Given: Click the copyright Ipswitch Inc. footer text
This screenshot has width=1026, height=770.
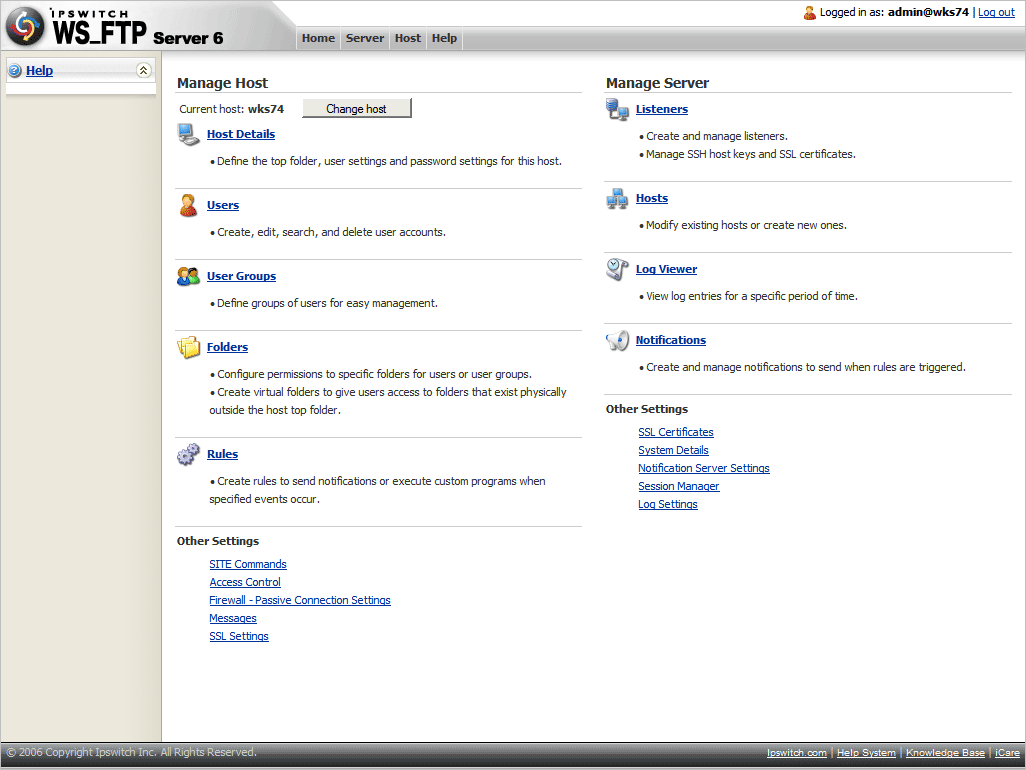Looking at the screenshot, I should (132, 752).
